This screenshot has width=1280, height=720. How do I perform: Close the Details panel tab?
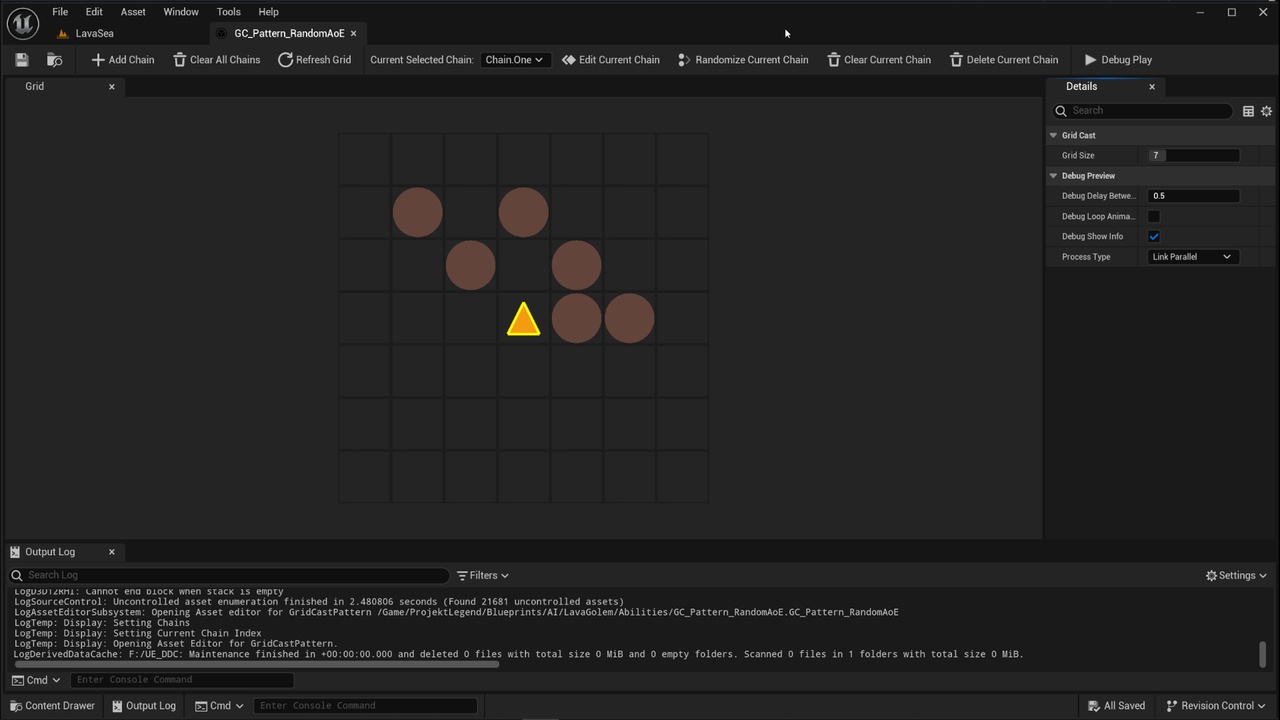[1152, 87]
